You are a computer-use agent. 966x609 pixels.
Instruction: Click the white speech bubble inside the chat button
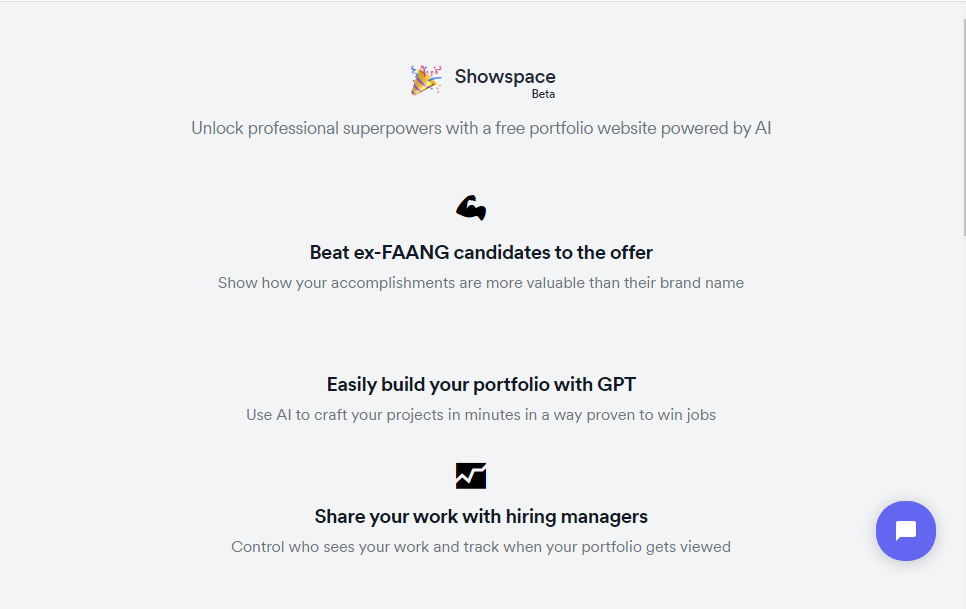[906, 531]
